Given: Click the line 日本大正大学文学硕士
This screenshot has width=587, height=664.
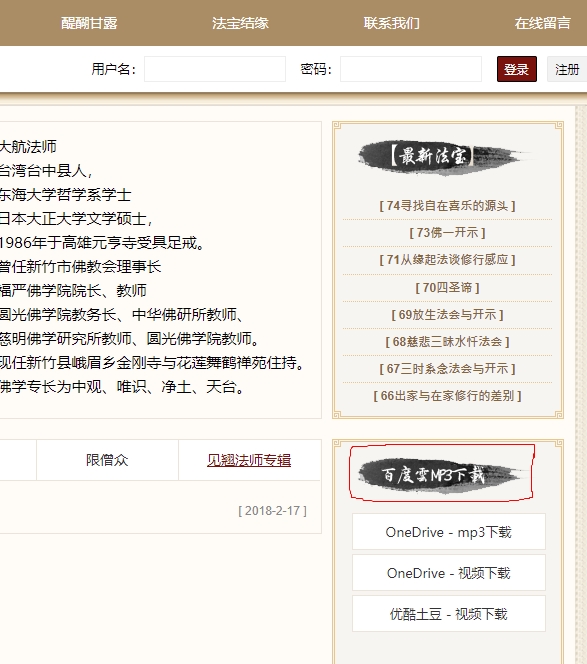Looking at the screenshot, I should (76, 219).
